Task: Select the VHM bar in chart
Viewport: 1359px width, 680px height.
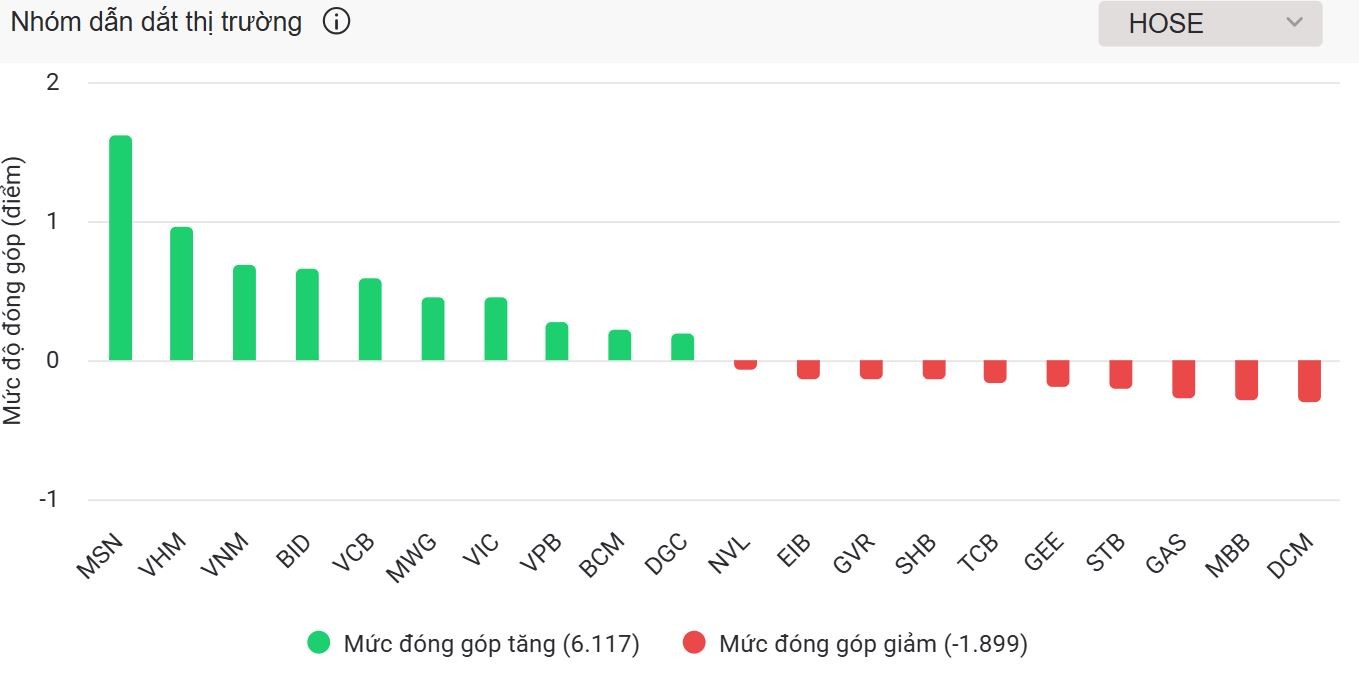Action: 181,294
